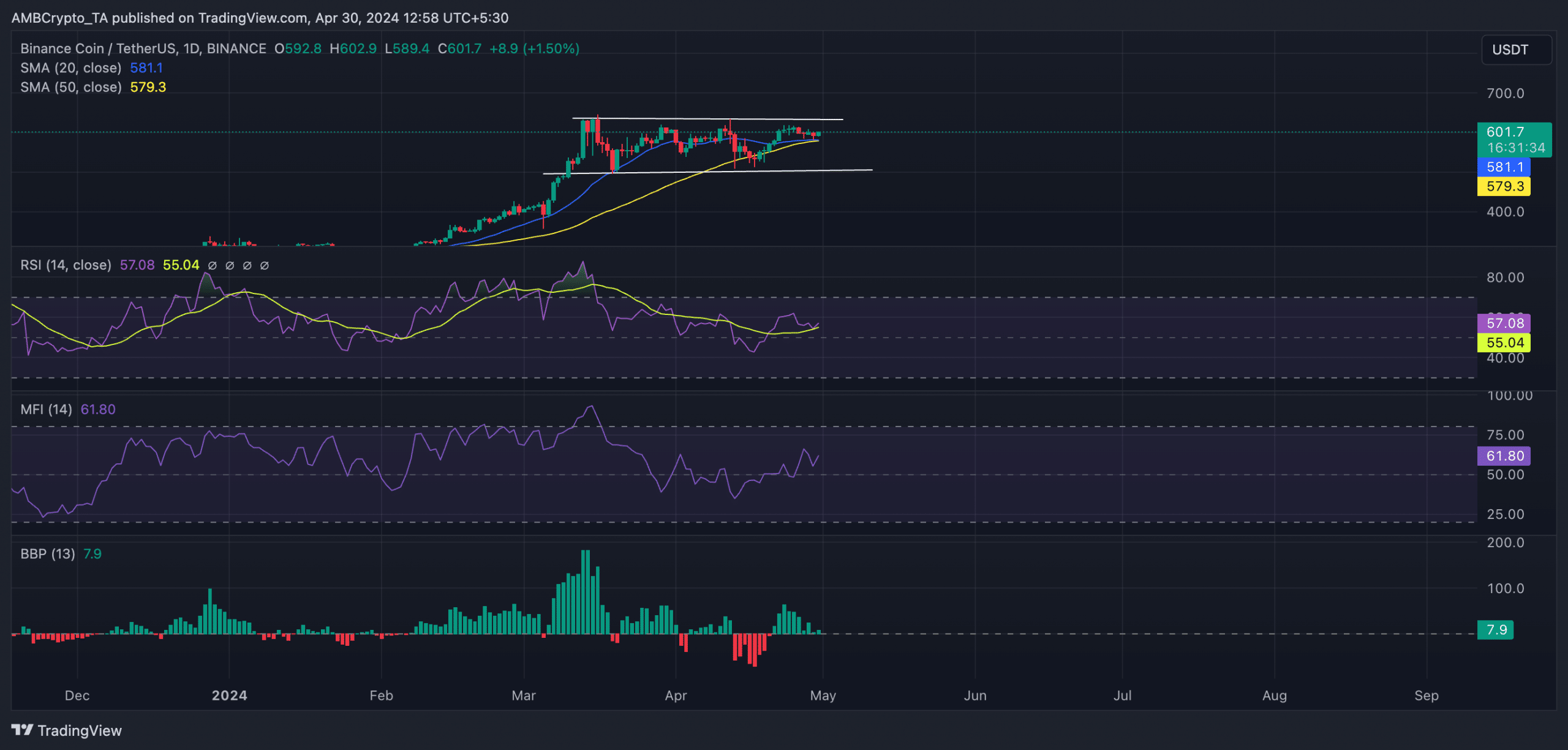Click the 100.0 BBP axis label
1568x750 pixels.
(x=1505, y=589)
